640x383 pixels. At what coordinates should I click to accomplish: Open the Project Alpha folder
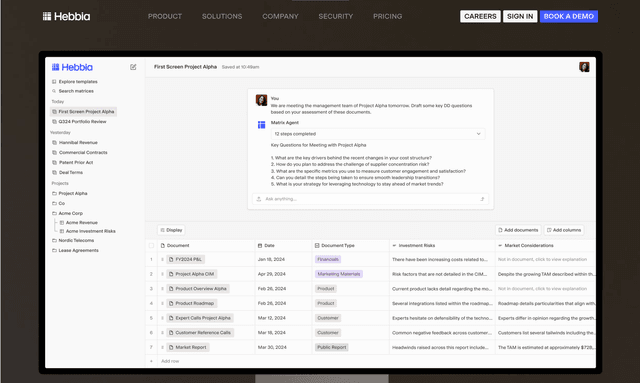(x=70, y=194)
